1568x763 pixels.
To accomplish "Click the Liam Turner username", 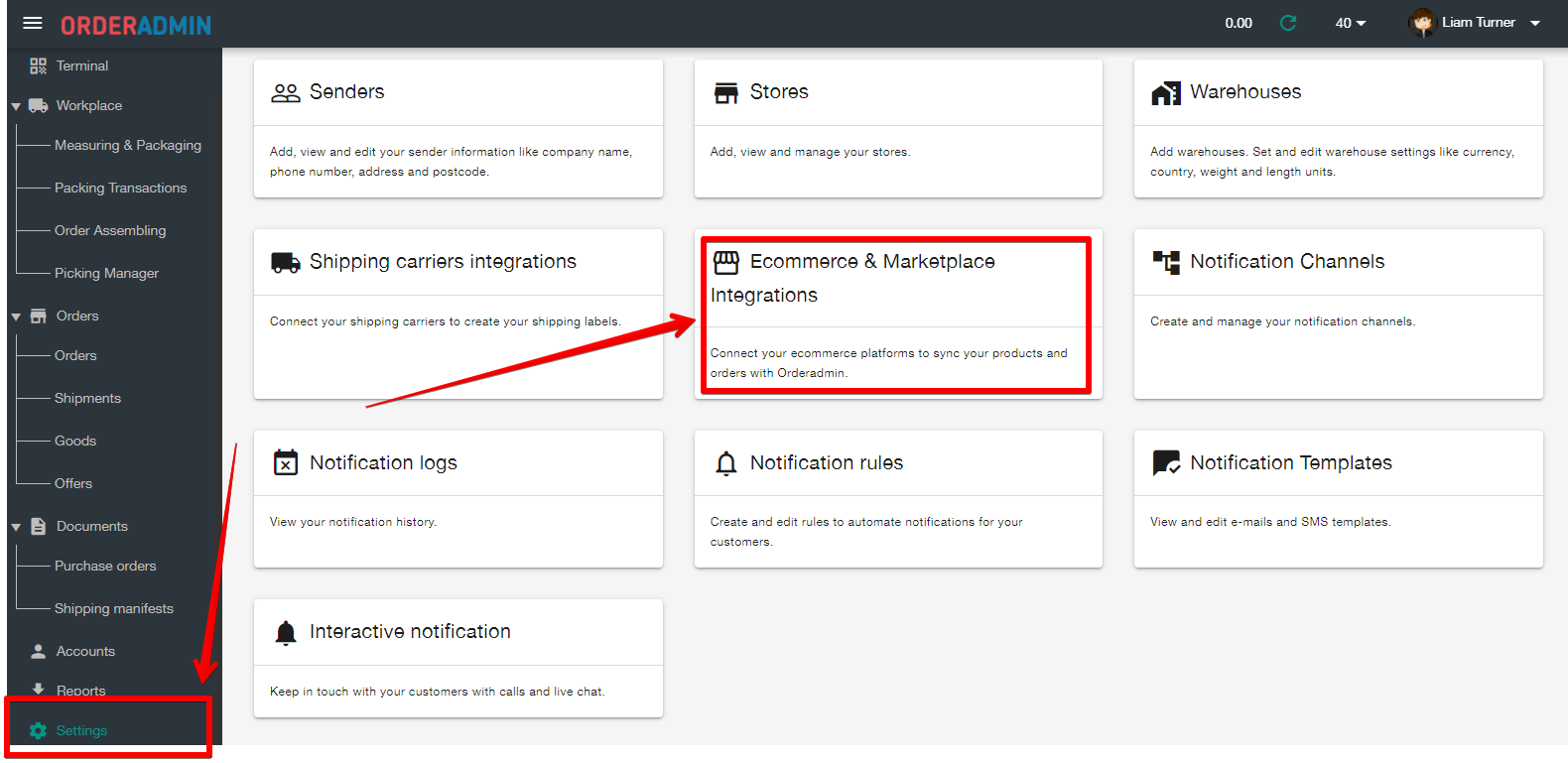I will (x=1479, y=22).
